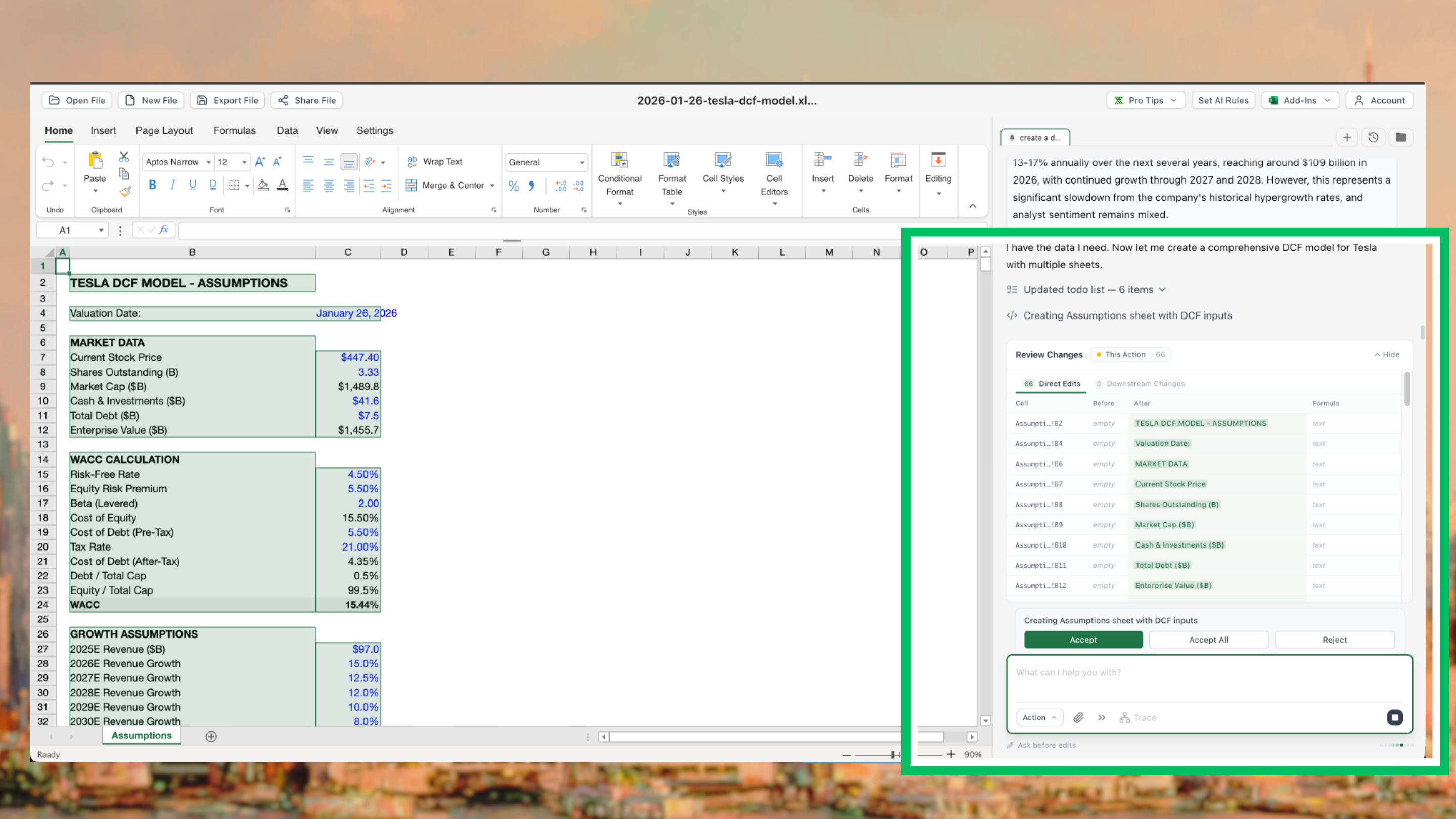
Task: Click the green Accept button
Action: (1083, 639)
